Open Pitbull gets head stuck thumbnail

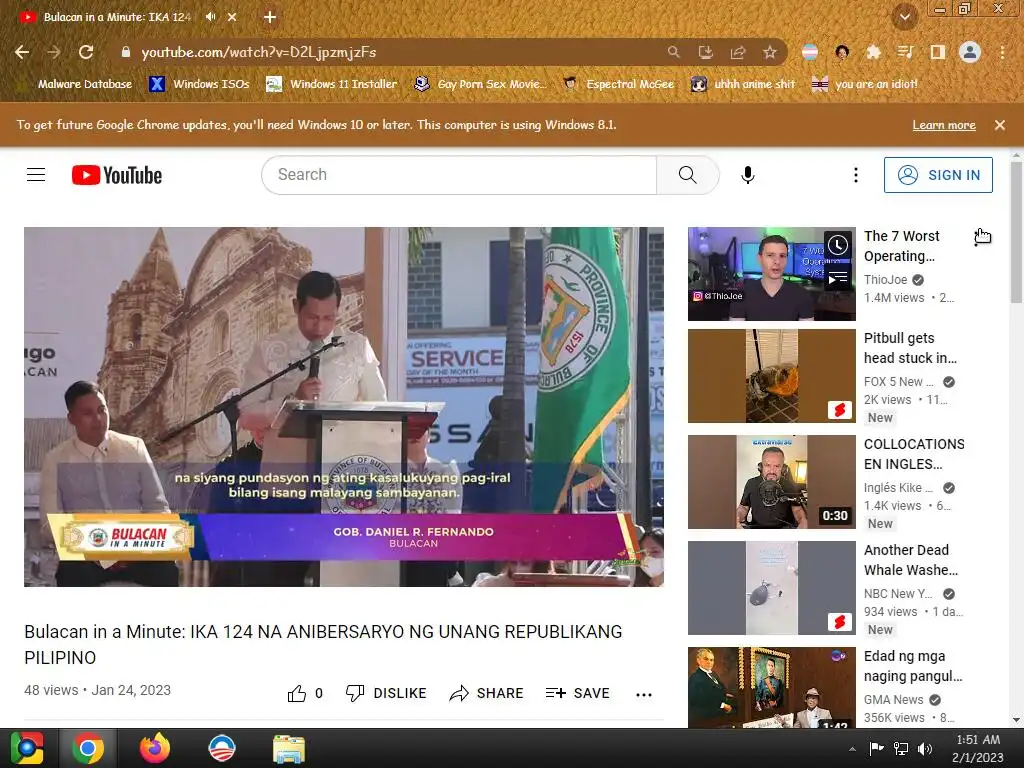pyautogui.click(x=771, y=376)
